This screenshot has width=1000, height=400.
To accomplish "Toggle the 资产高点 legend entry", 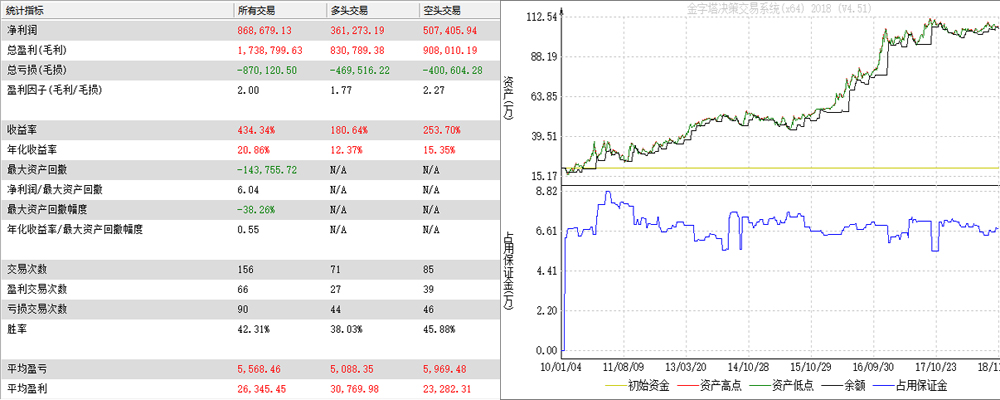I will click(718, 385).
